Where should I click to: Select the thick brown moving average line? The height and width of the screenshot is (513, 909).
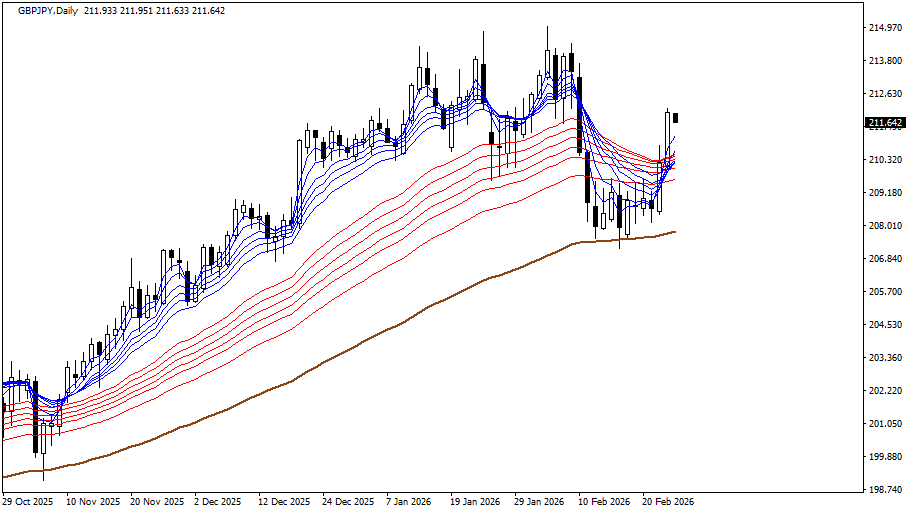400,324
